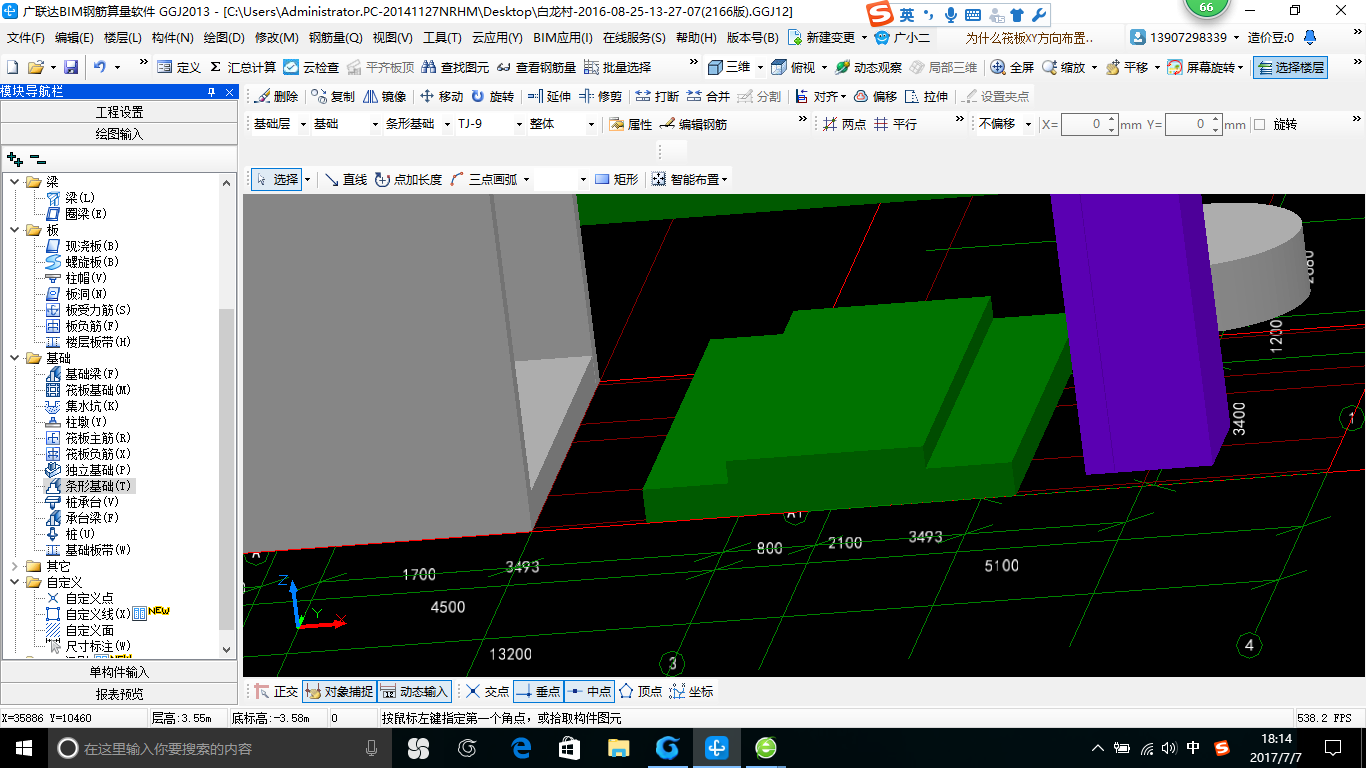
Task: Click expand-all plus icon in navigator
Action: pos(14,158)
